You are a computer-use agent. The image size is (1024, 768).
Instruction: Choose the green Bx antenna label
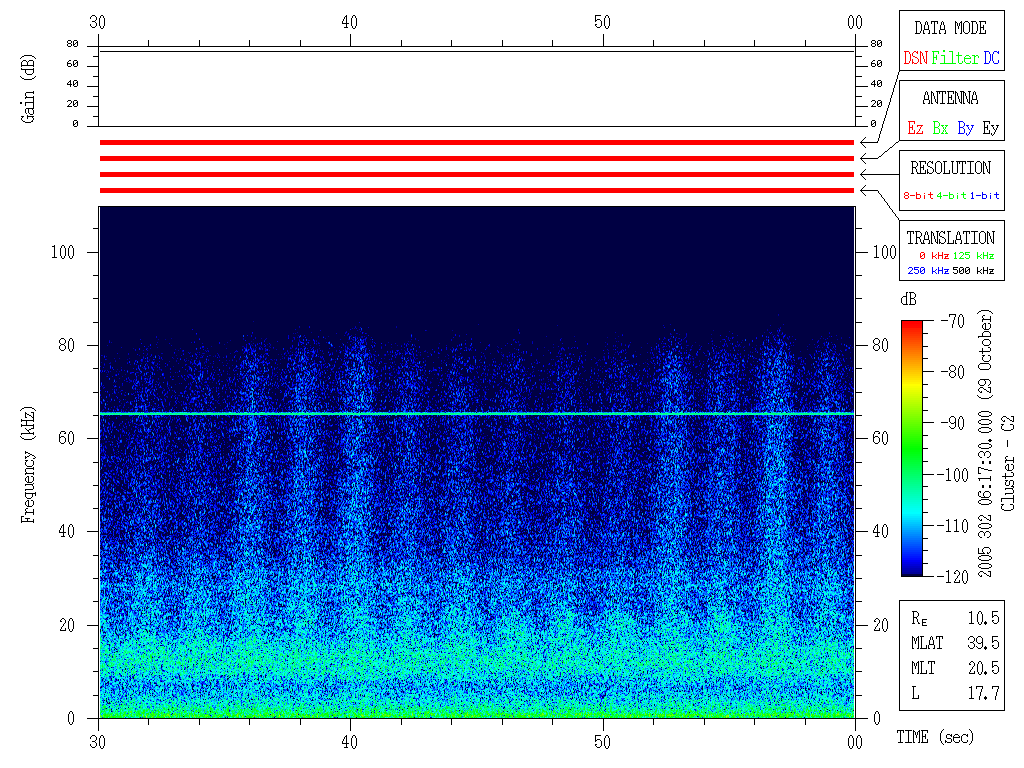tap(940, 129)
